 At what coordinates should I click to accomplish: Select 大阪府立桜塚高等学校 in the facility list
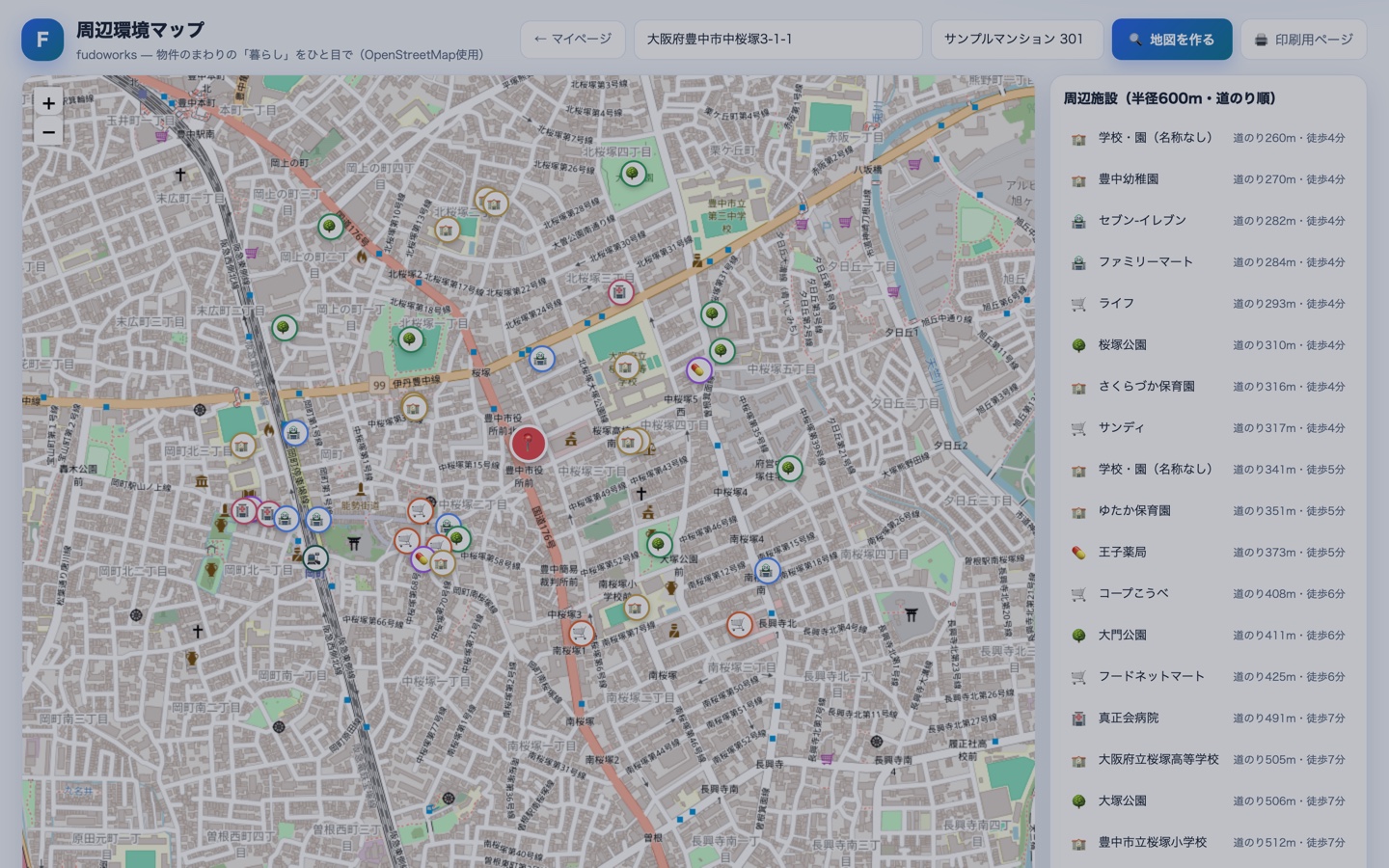[1208, 760]
